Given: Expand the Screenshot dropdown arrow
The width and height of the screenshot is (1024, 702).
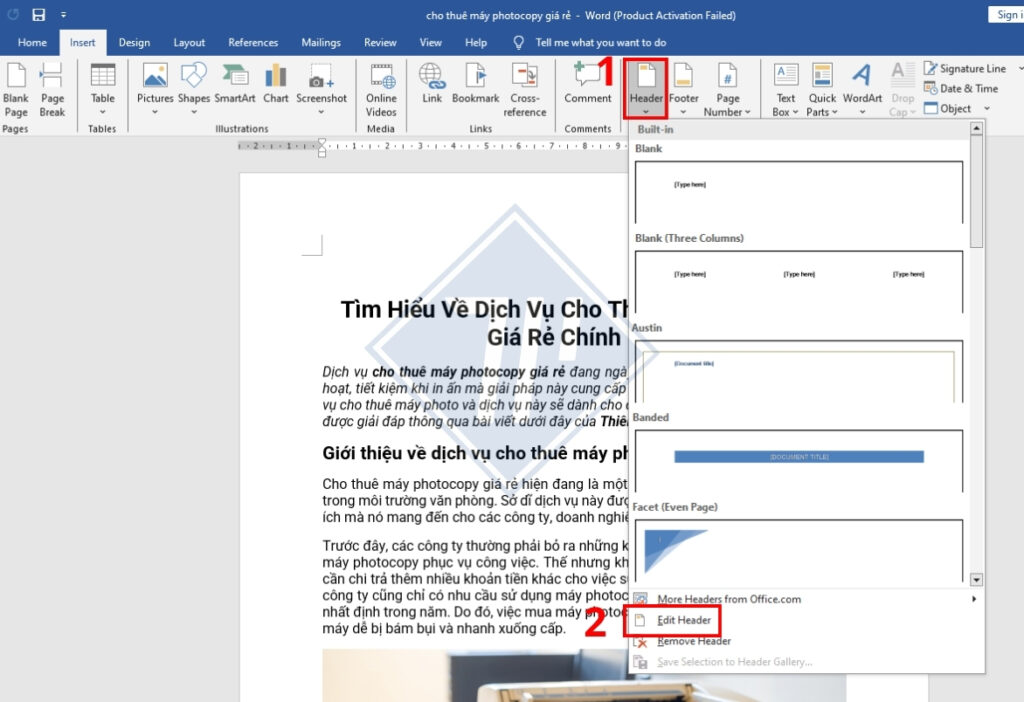Looking at the screenshot, I should point(321,112).
